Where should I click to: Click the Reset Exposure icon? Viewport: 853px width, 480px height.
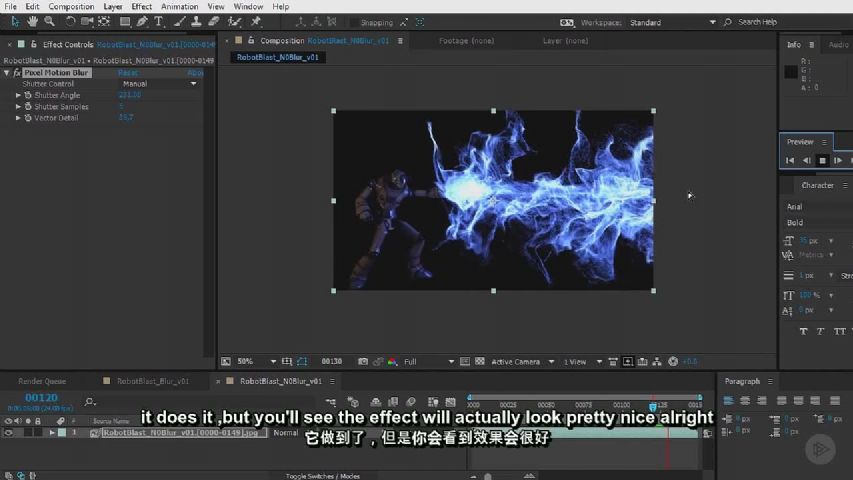coord(673,361)
